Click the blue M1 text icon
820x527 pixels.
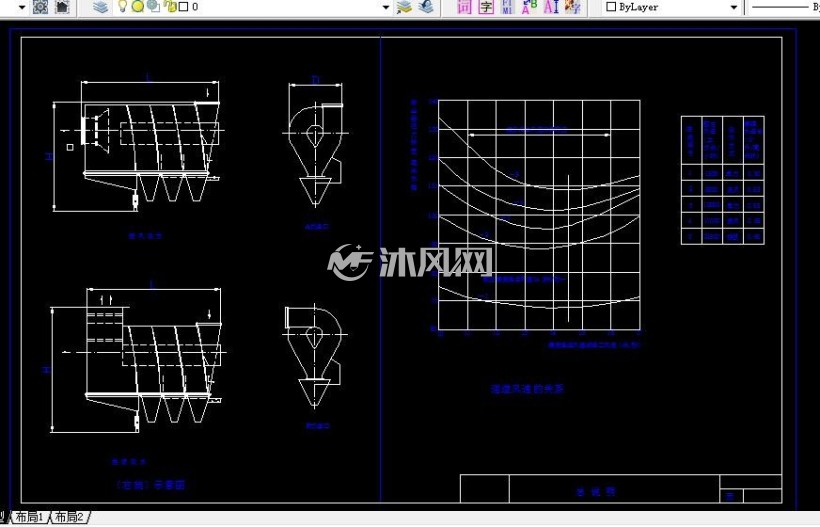(x=507, y=7)
